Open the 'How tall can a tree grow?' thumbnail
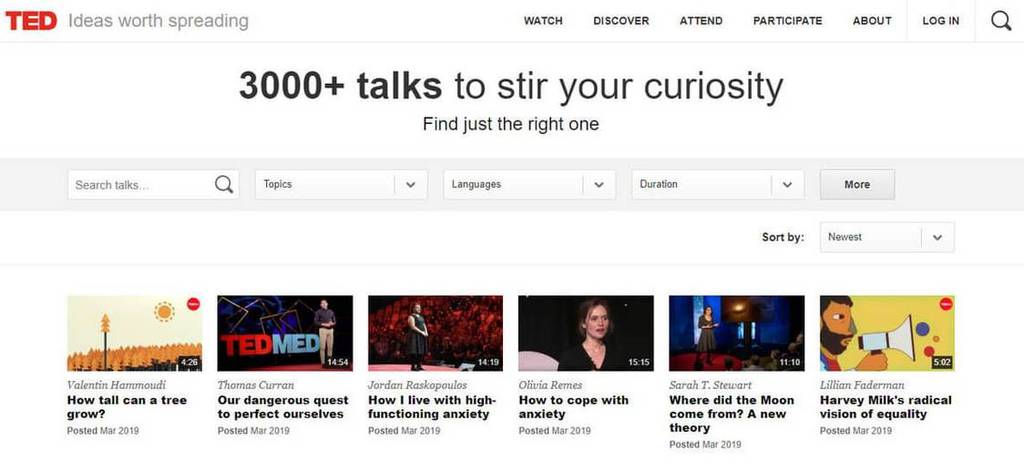Viewport: 1024px width, 472px height. pos(134,333)
